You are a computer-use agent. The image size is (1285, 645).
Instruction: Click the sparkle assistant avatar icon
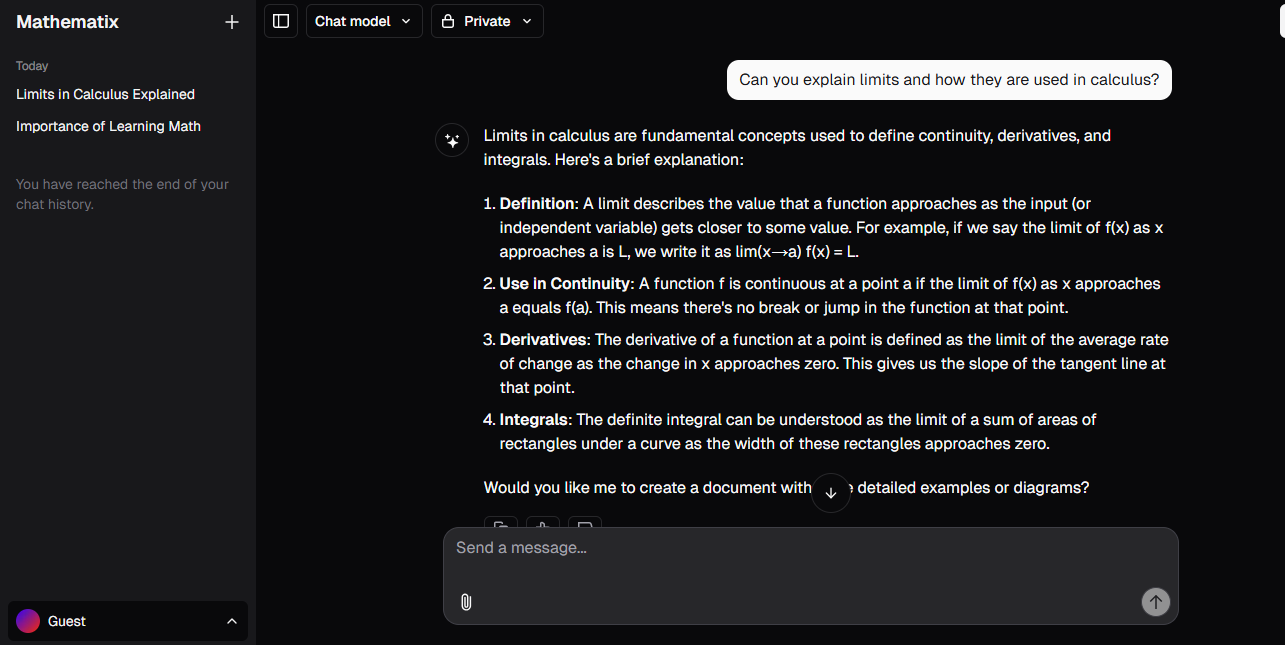click(452, 141)
